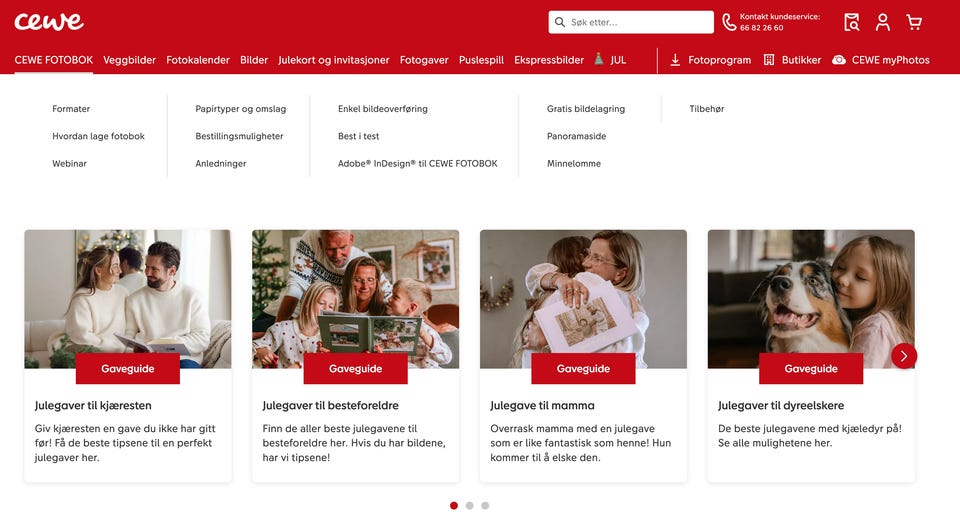Click the search magnifier icon
The width and height of the screenshot is (960, 531).
[560, 22]
